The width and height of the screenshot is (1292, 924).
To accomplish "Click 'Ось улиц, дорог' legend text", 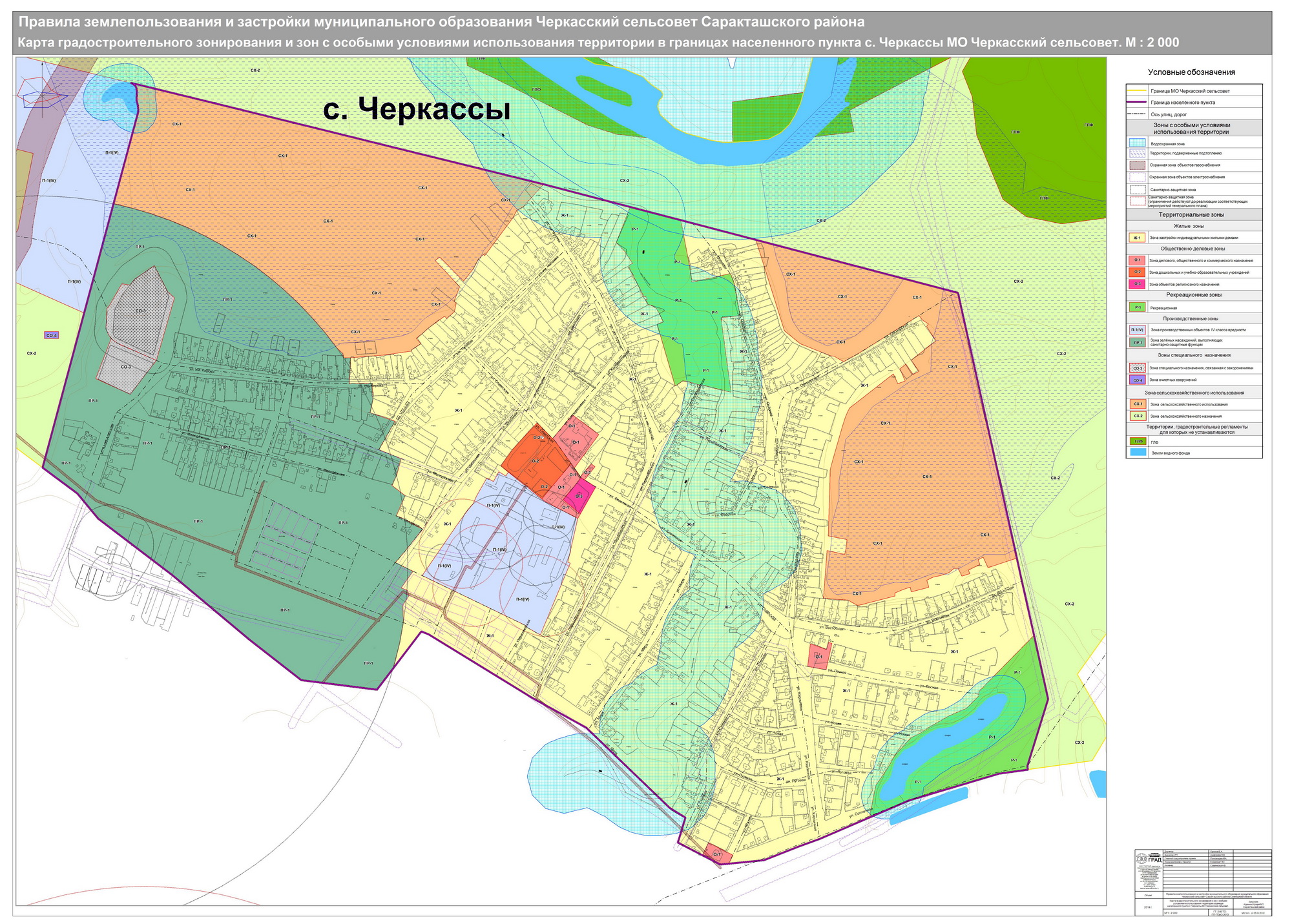I will point(1168,114).
